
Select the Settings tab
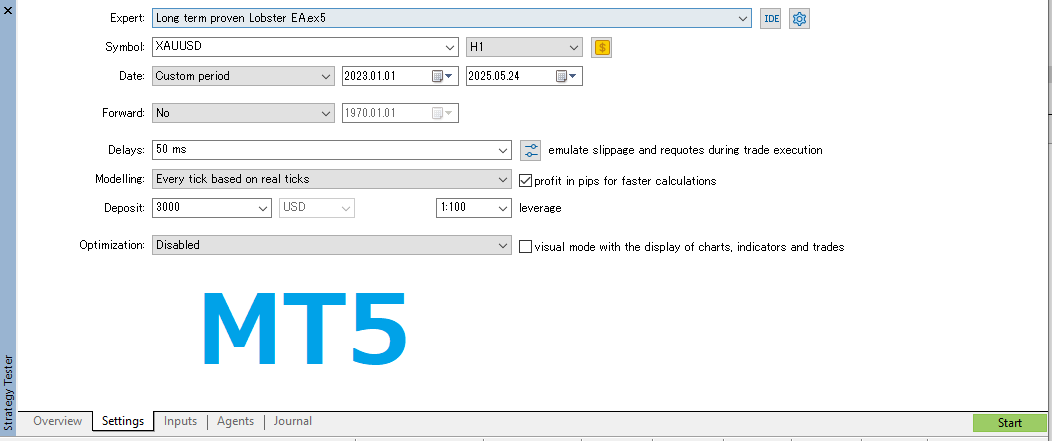(123, 421)
